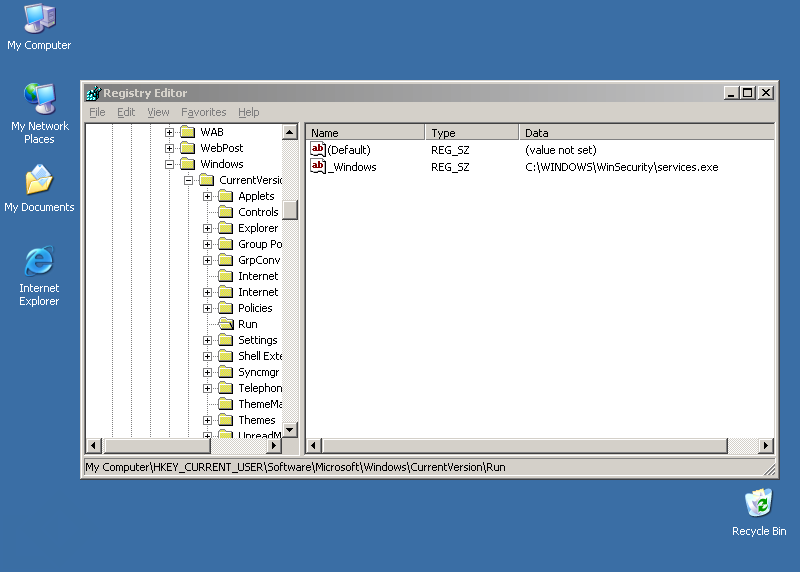Click the tree pane scroll up arrow
The image size is (800, 572).
click(x=290, y=132)
